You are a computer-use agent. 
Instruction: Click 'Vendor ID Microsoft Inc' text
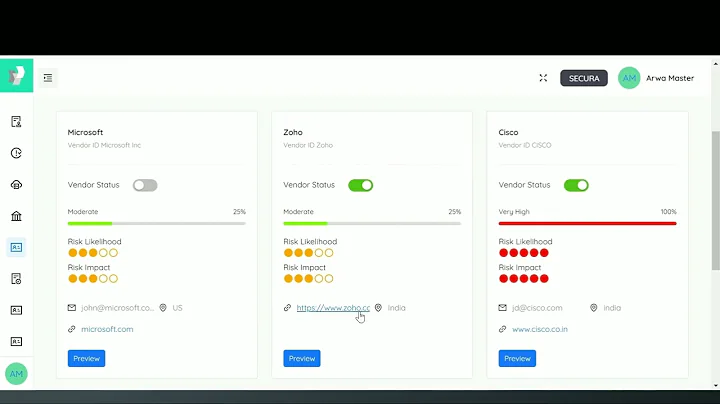point(104,145)
